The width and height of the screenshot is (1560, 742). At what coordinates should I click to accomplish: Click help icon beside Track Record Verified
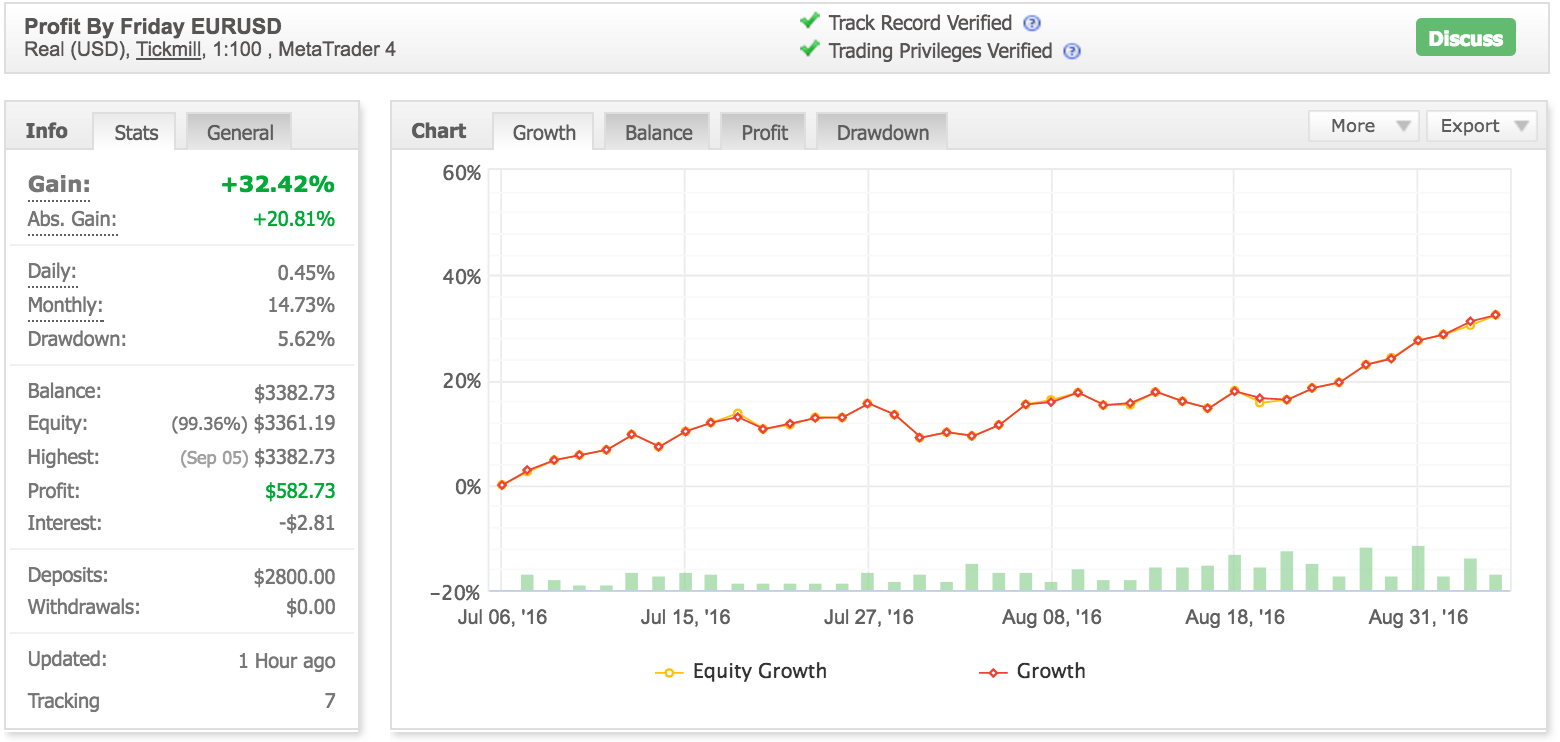[x=1032, y=23]
